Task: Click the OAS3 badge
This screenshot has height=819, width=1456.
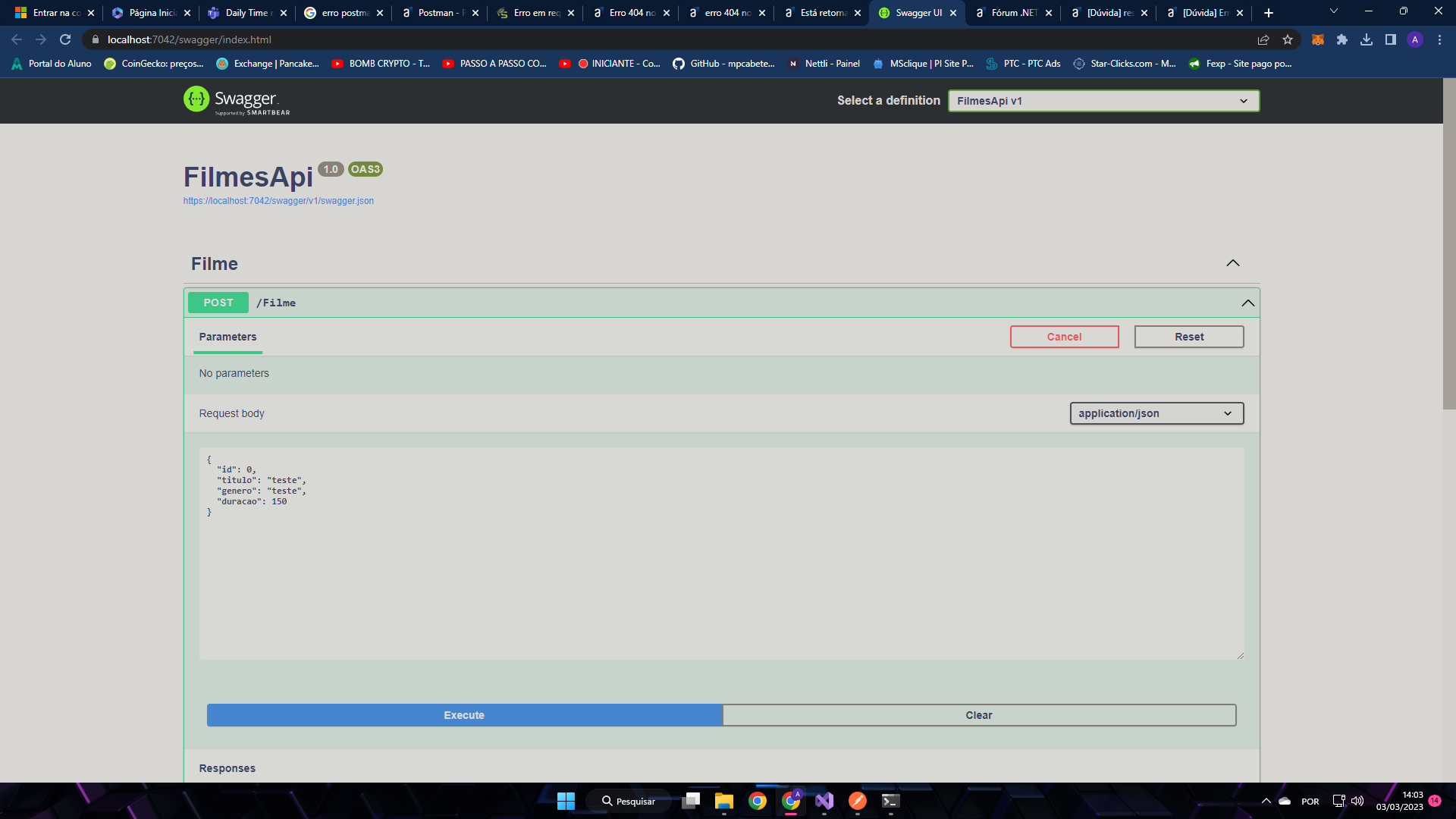Action: coord(365,169)
